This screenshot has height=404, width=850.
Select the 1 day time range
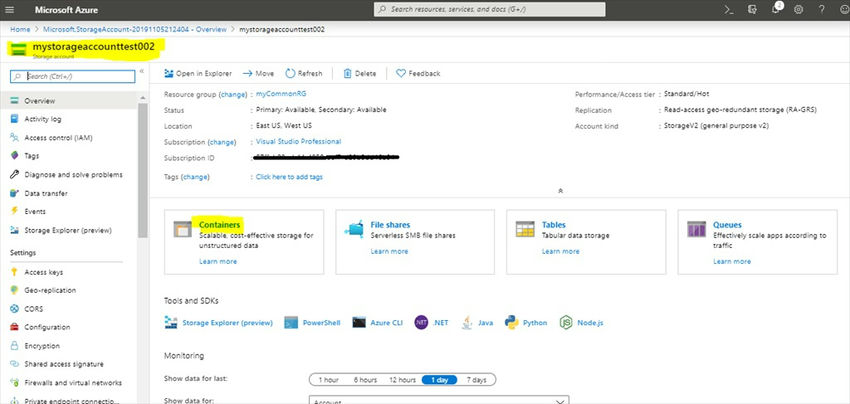(439, 380)
